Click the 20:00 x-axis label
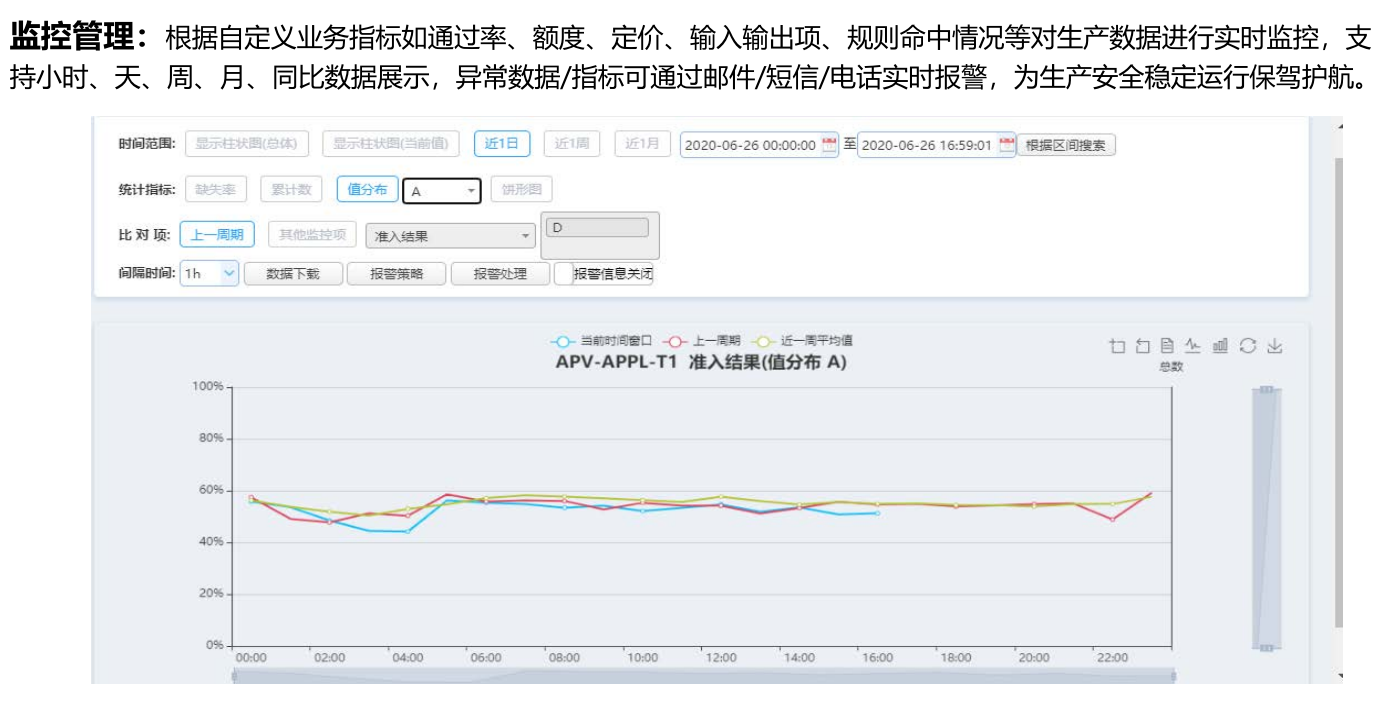 pos(1034,658)
